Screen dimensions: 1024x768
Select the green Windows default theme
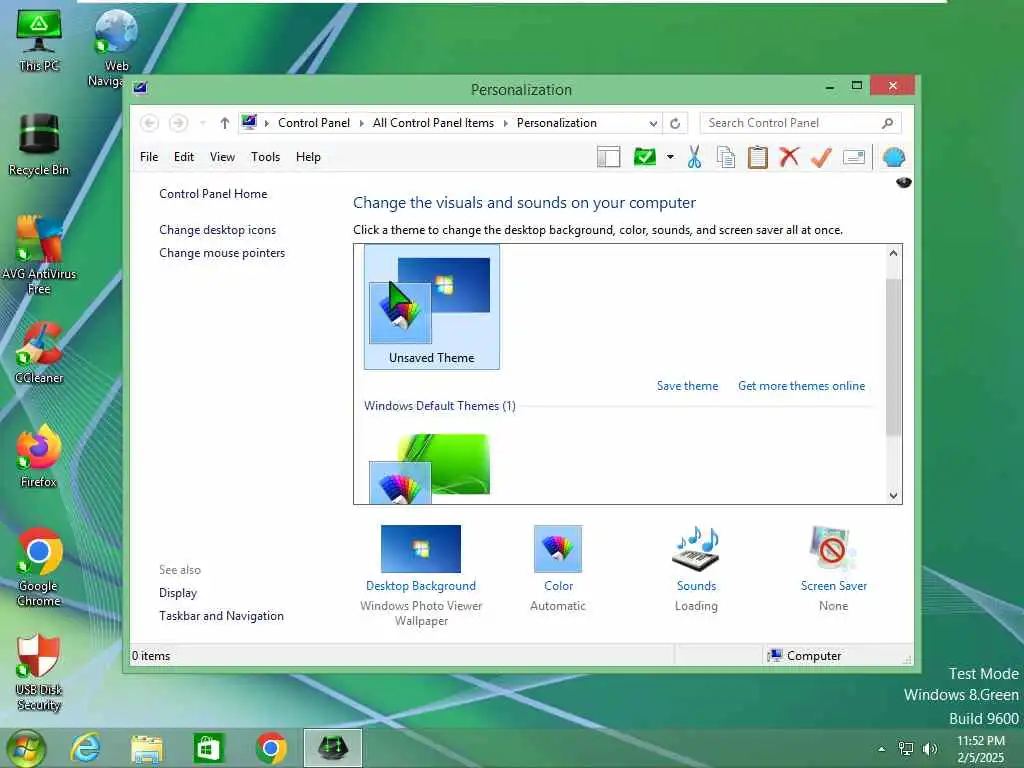pos(429,468)
